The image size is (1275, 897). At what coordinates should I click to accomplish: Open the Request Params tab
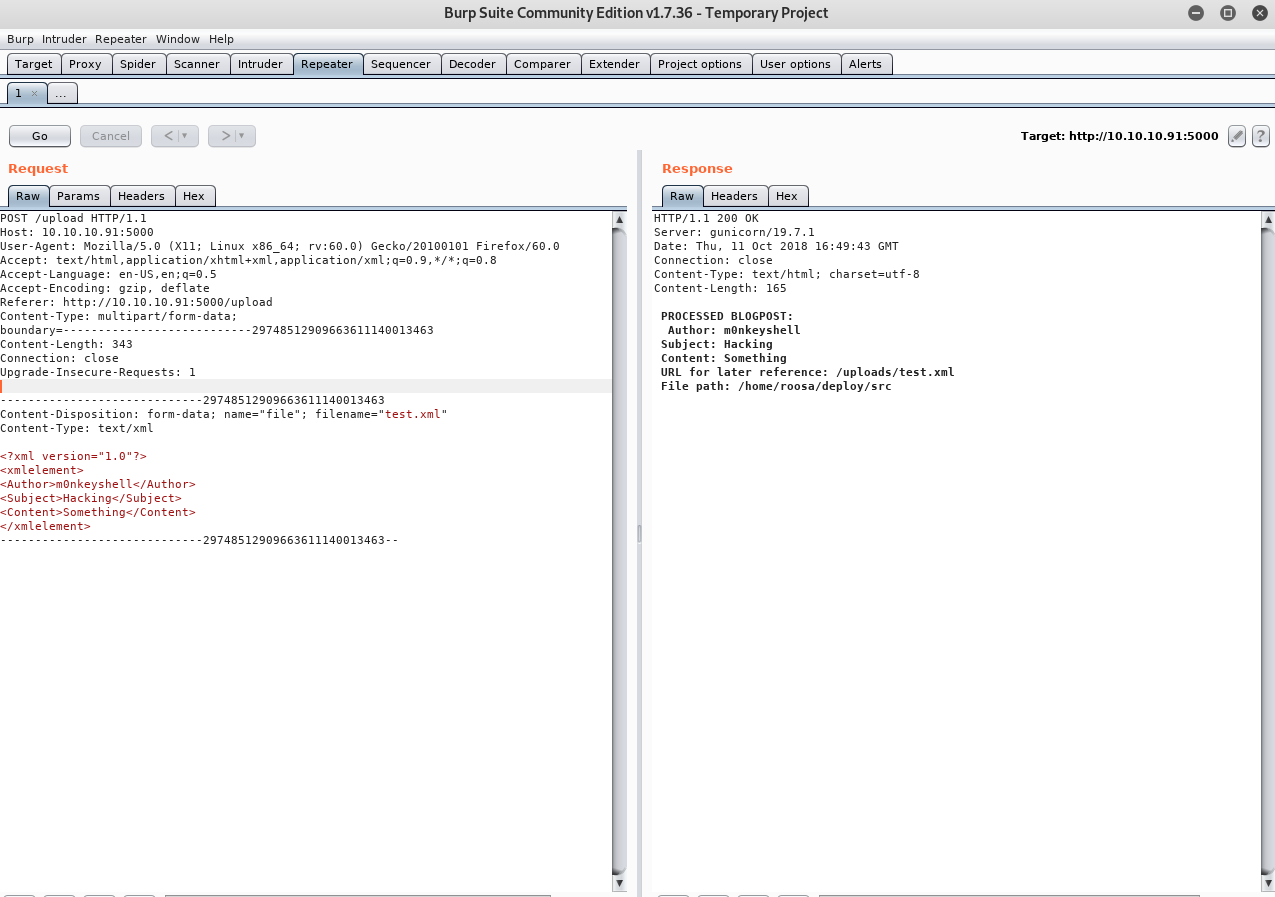[x=78, y=196]
